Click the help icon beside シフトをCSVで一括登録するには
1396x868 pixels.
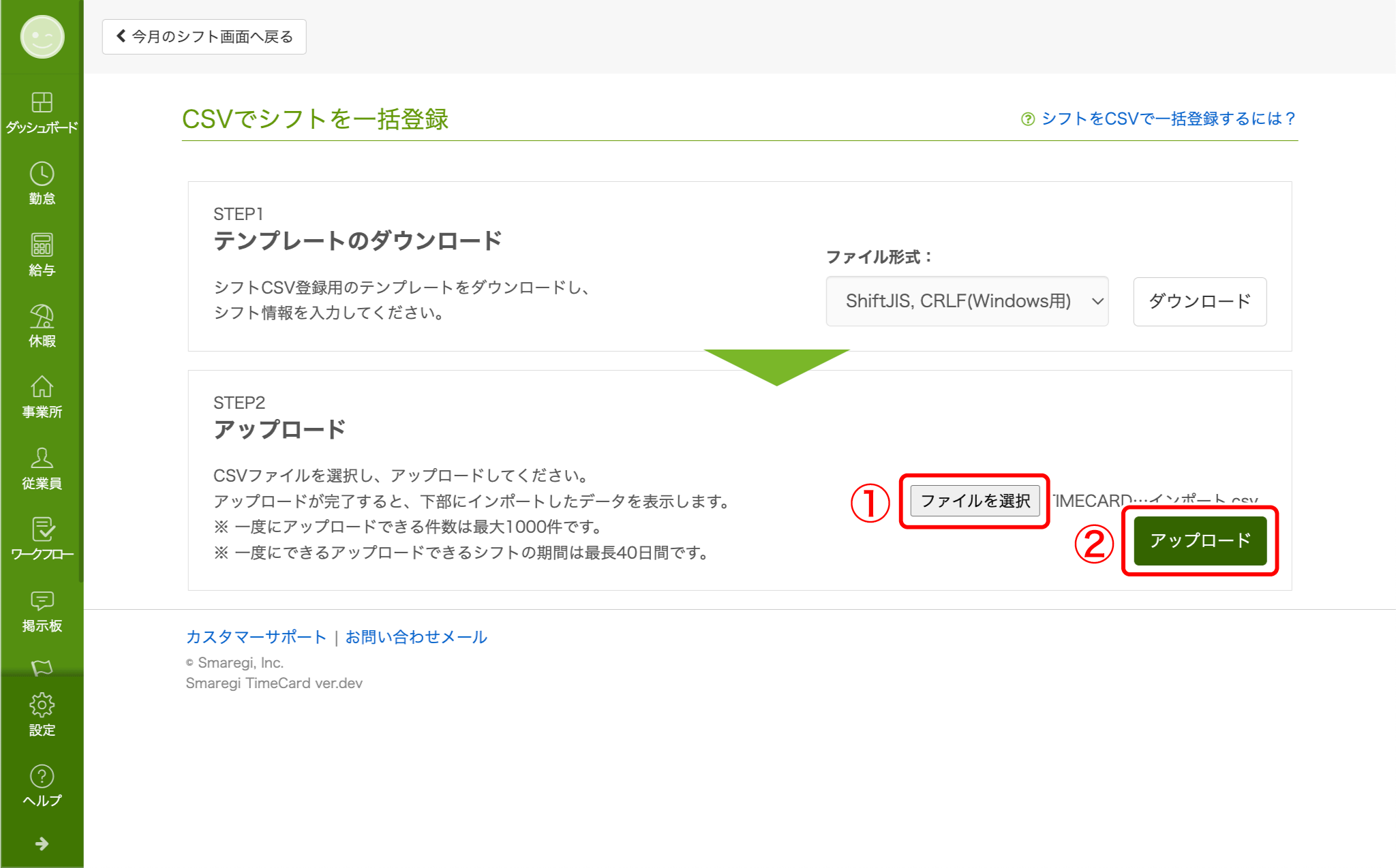tap(1028, 119)
